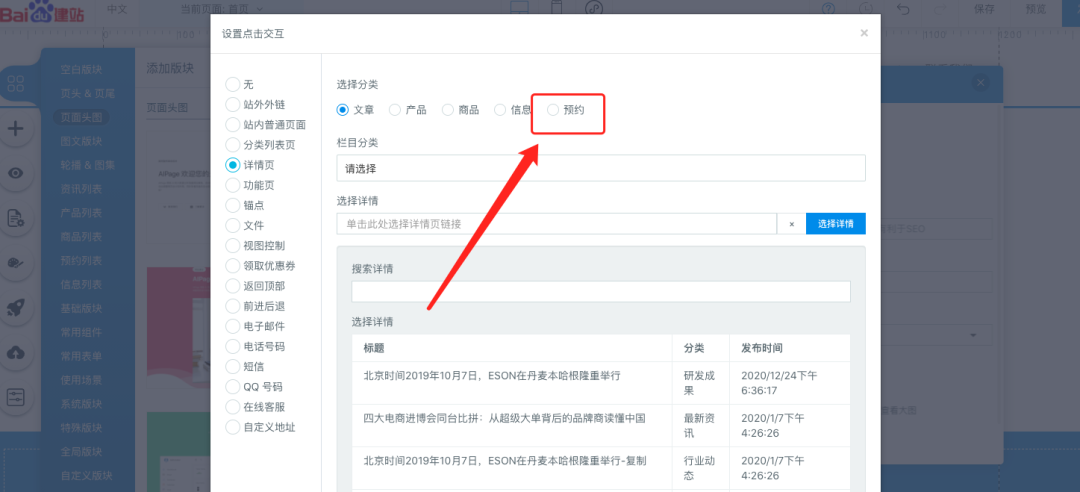Choose 在线客服 radio option
Screen dimensions: 1080x492
[233, 407]
